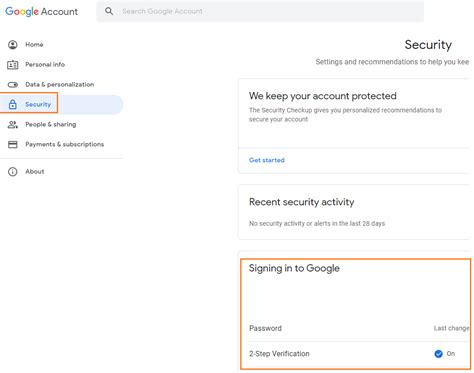
Task: Open the 2-Step Verification row
Action: (x=359, y=354)
